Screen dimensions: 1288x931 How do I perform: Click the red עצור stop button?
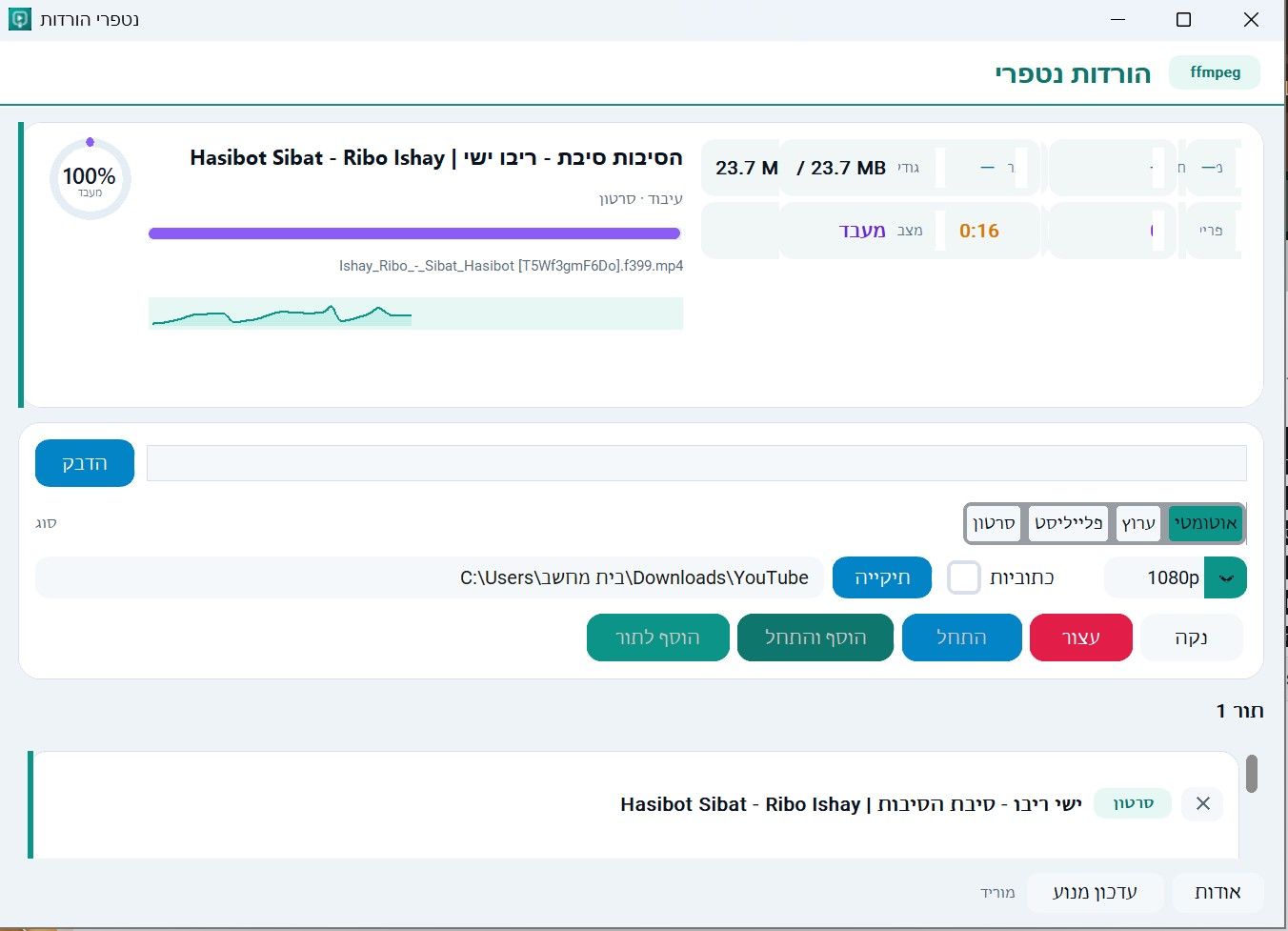click(1081, 638)
